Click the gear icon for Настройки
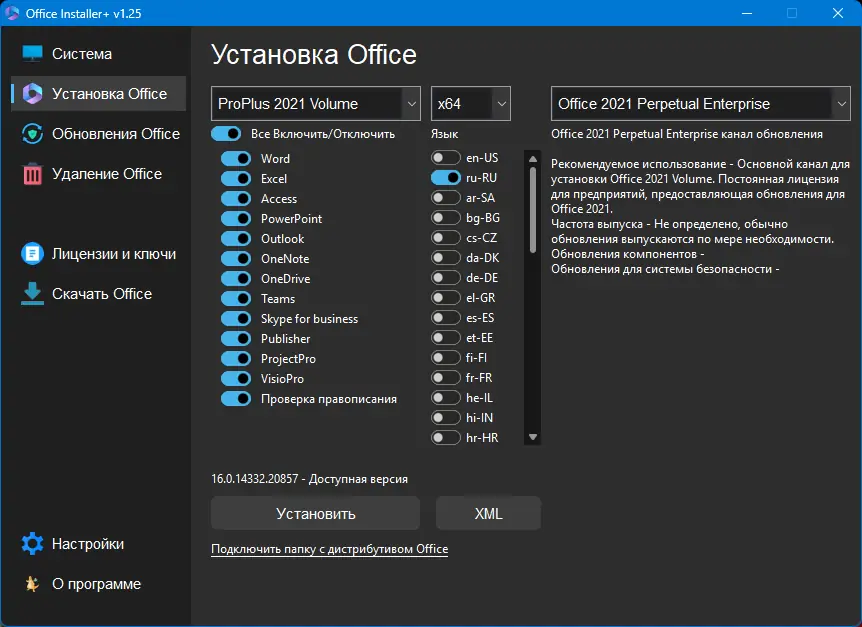Viewport: 862px width, 627px height. click(x=33, y=544)
